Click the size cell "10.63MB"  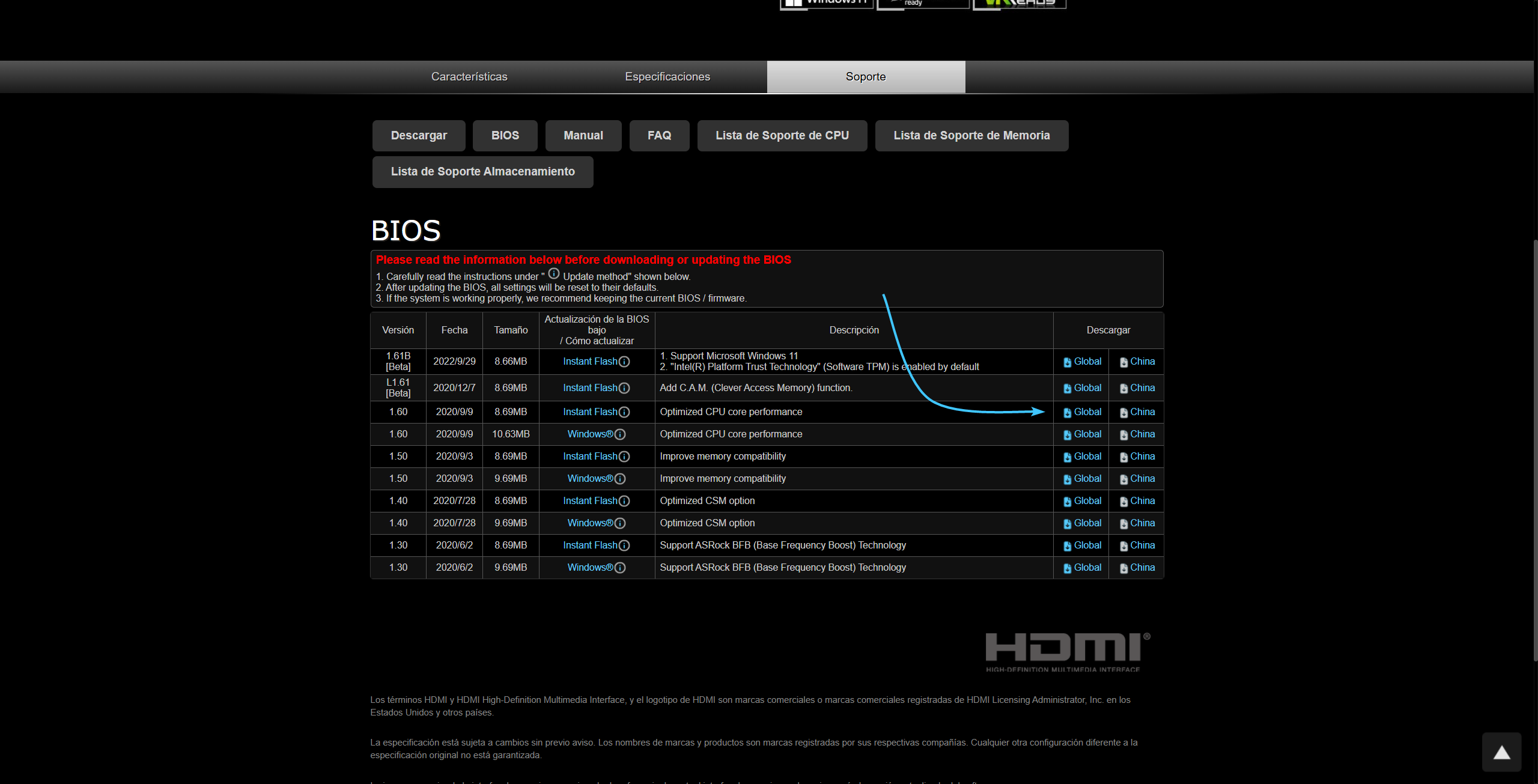[511, 434]
